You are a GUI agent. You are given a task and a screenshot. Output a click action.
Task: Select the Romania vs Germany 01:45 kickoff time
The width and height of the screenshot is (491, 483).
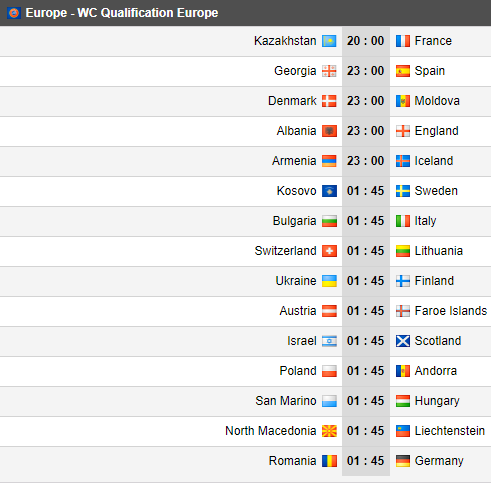366,461
